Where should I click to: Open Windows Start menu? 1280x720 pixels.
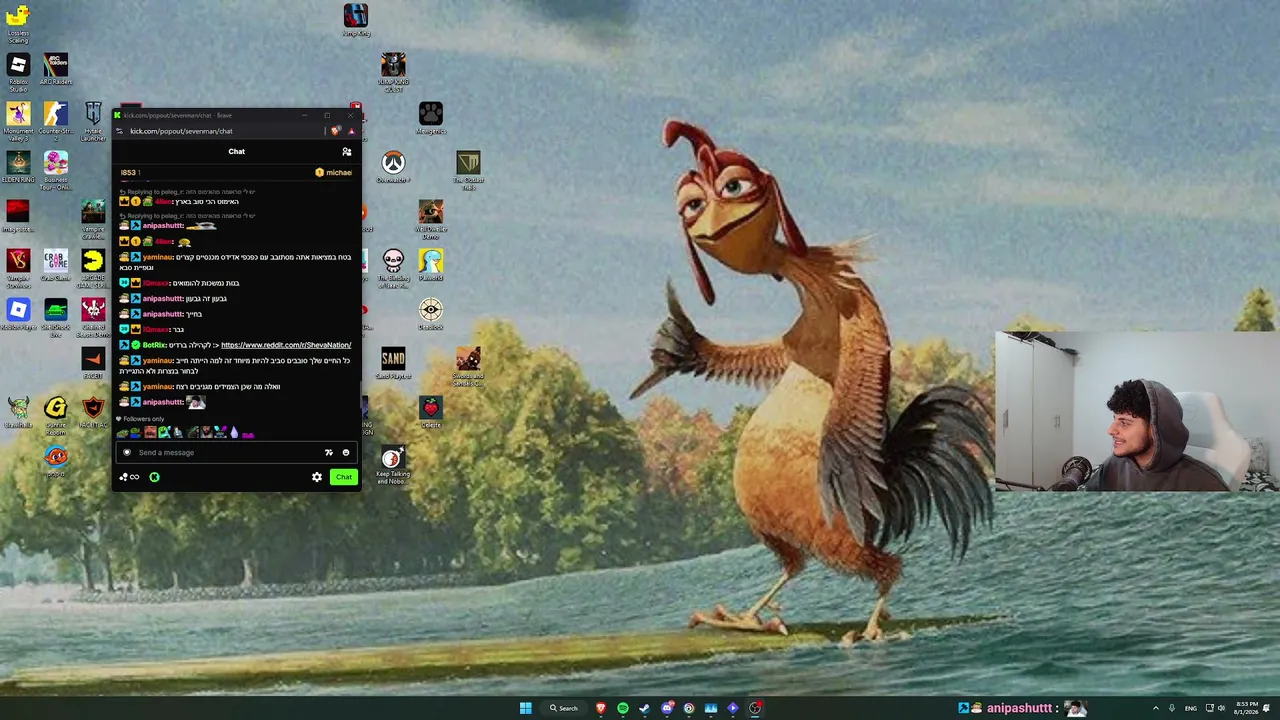coord(525,708)
